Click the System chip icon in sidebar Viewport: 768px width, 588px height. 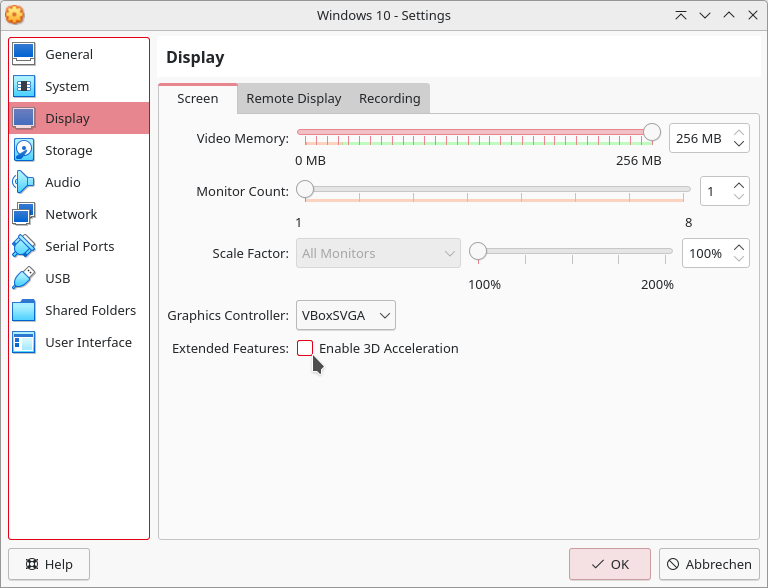(x=24, y=86)
